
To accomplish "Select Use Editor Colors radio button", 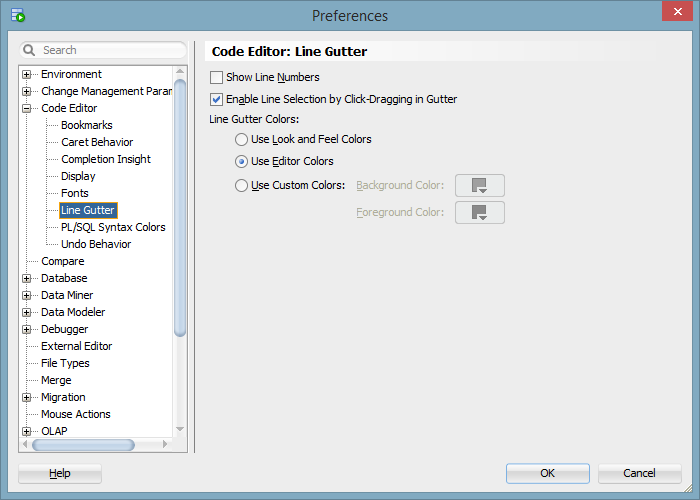I will tap(242, 162).
